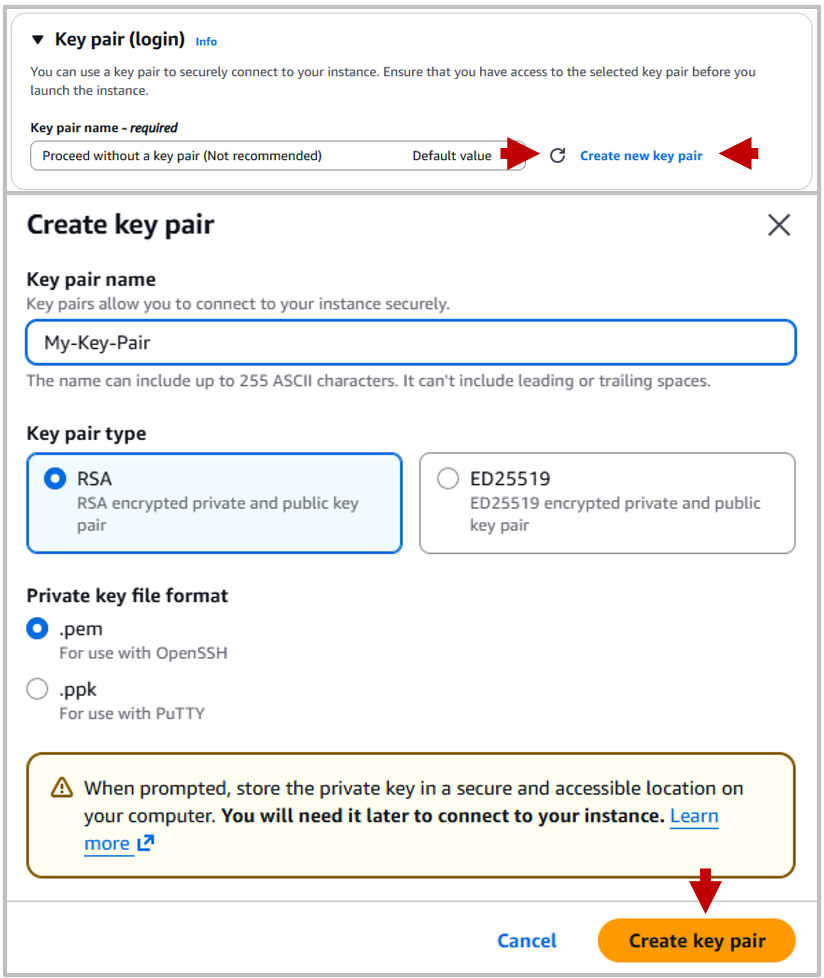Click the 'Default value' label in the dropdown
The height and width of the screenshot is (978, 824).
[x=452, y=156]
